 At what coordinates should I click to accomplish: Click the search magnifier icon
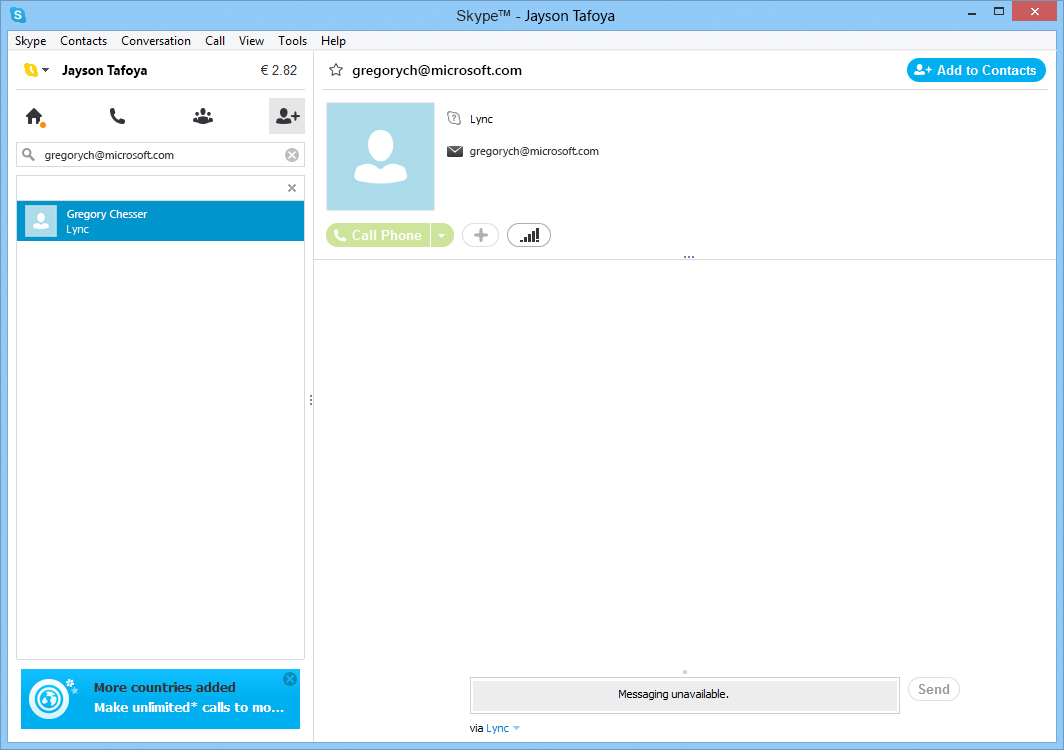point(28,155)
